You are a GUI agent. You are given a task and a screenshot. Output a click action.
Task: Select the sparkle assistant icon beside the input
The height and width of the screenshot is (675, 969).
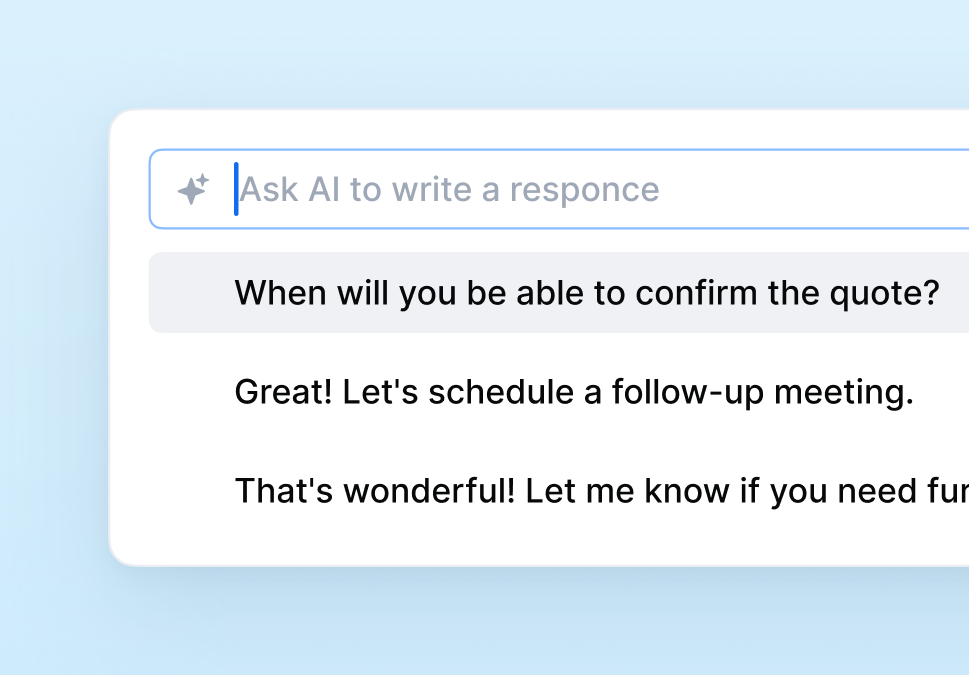click(194, 189)
